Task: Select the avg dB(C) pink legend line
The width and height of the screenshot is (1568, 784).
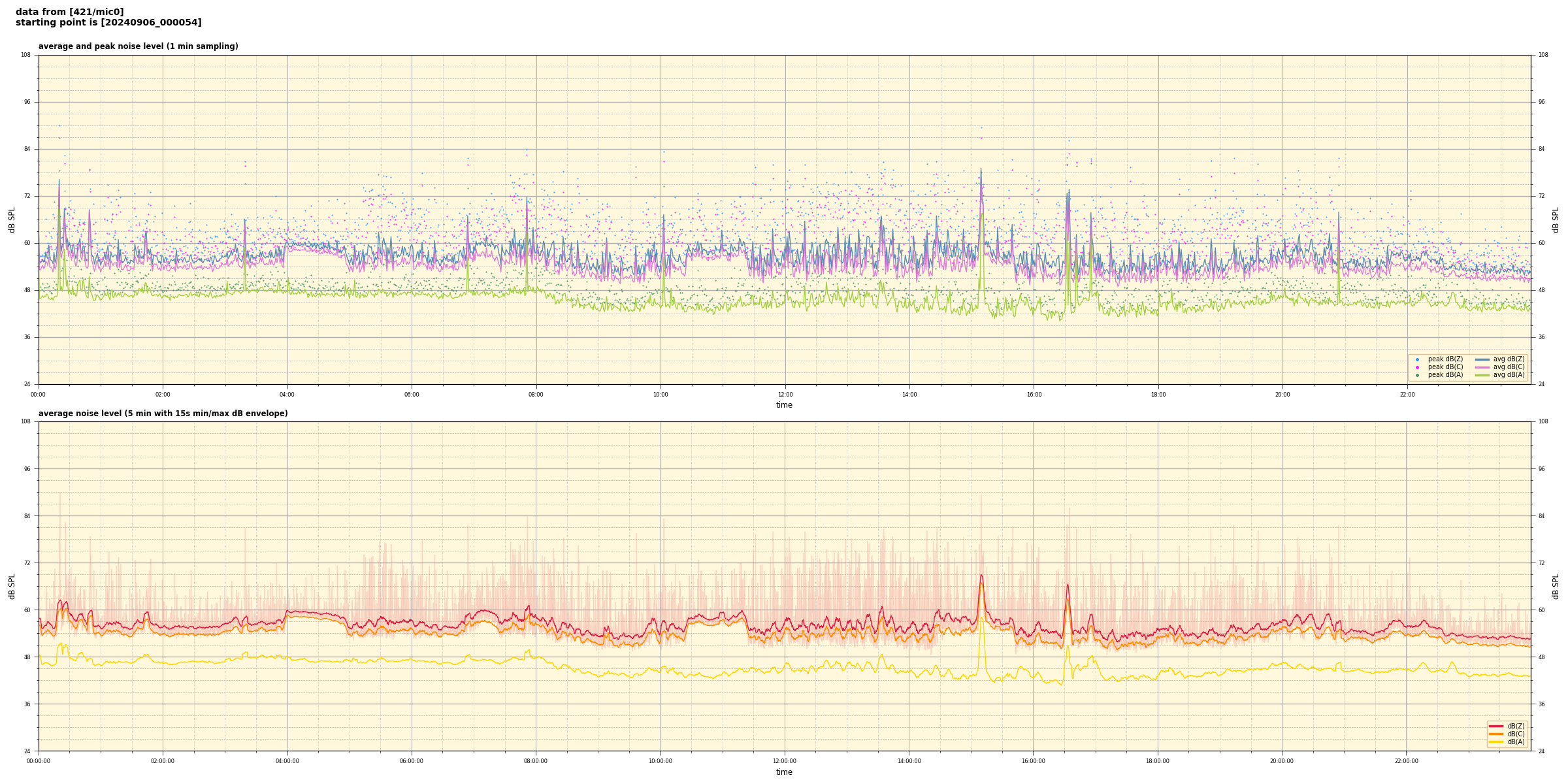Action: coord(1482,367)
